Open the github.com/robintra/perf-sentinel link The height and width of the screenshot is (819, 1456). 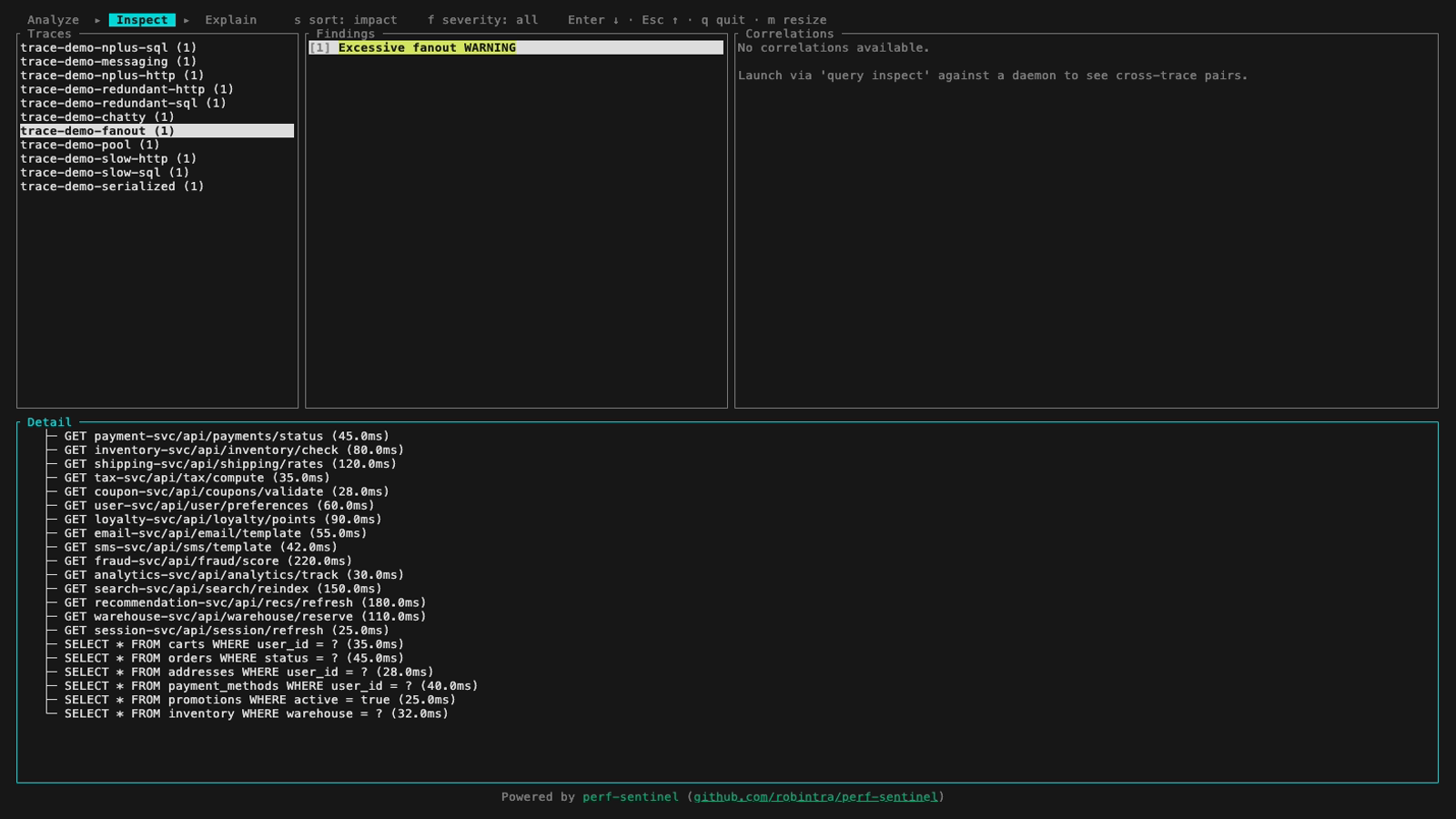(x=815, y=797)
